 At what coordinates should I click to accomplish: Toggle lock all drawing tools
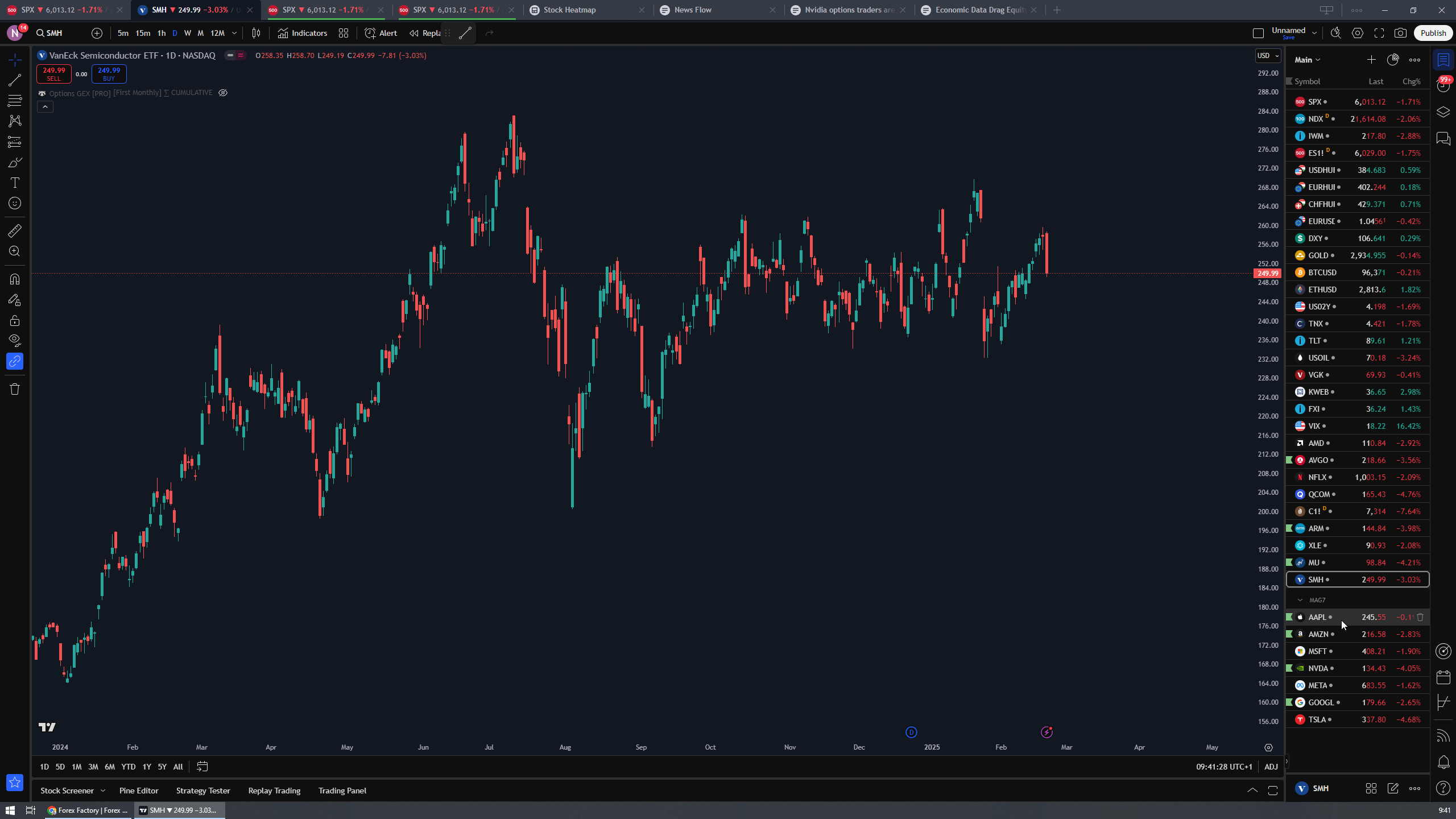click(x=15, y=321)
